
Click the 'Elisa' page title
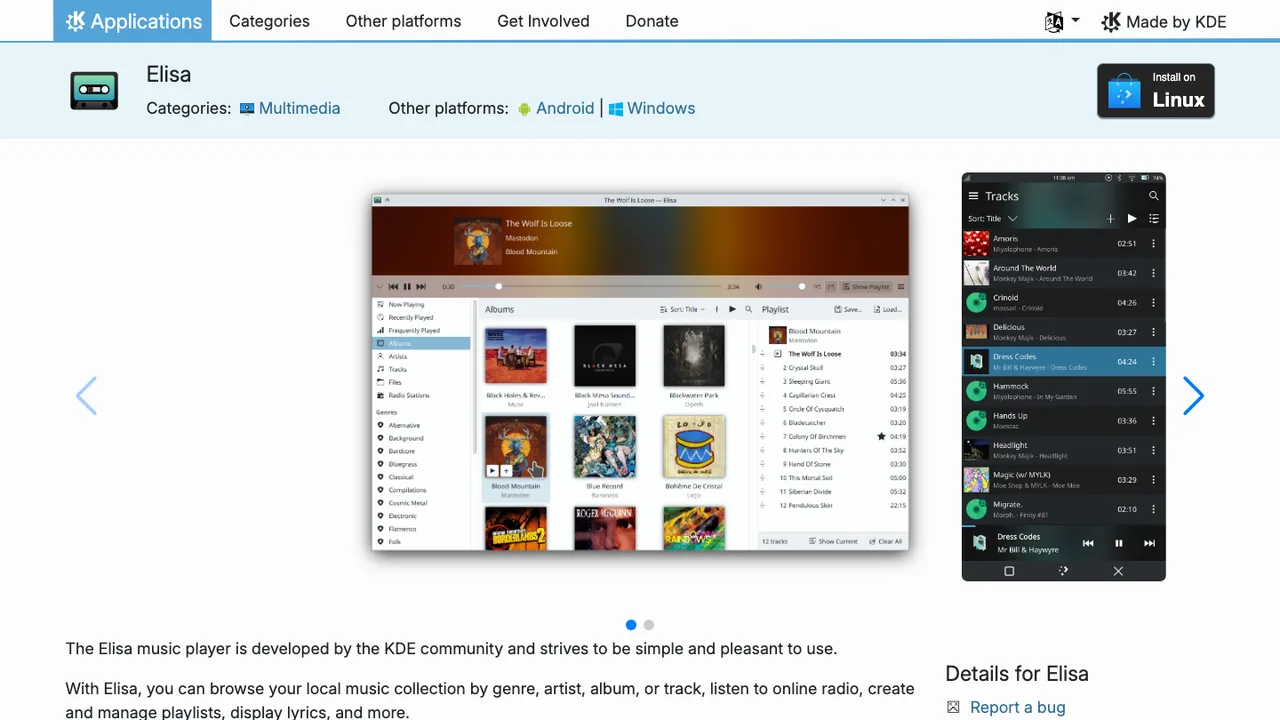168,74
